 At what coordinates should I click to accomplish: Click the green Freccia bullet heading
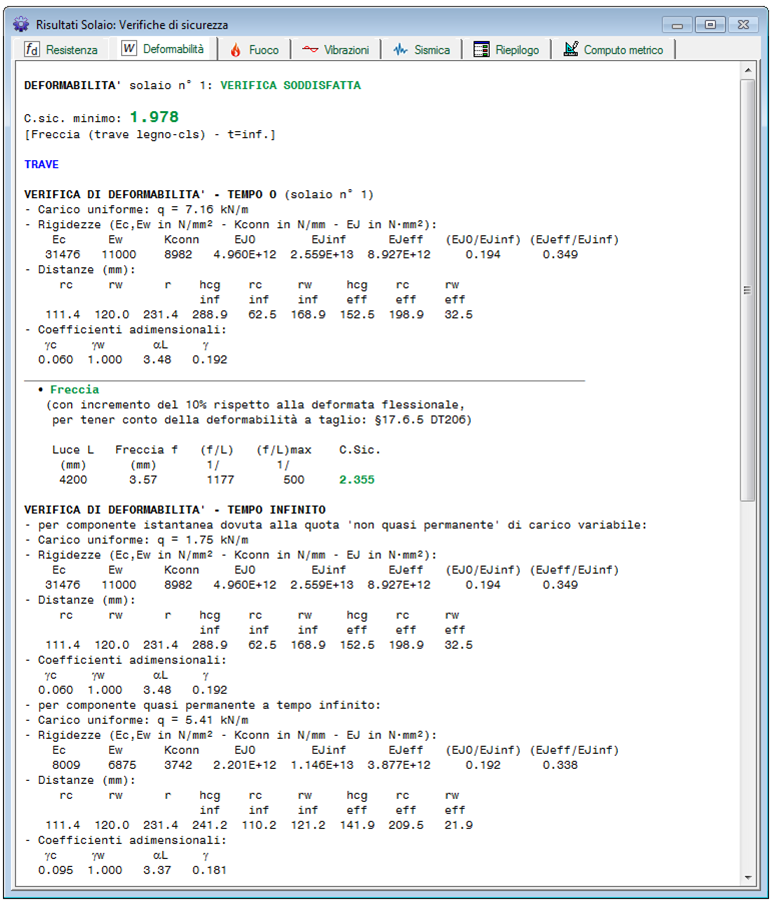(x=74, y=389)
